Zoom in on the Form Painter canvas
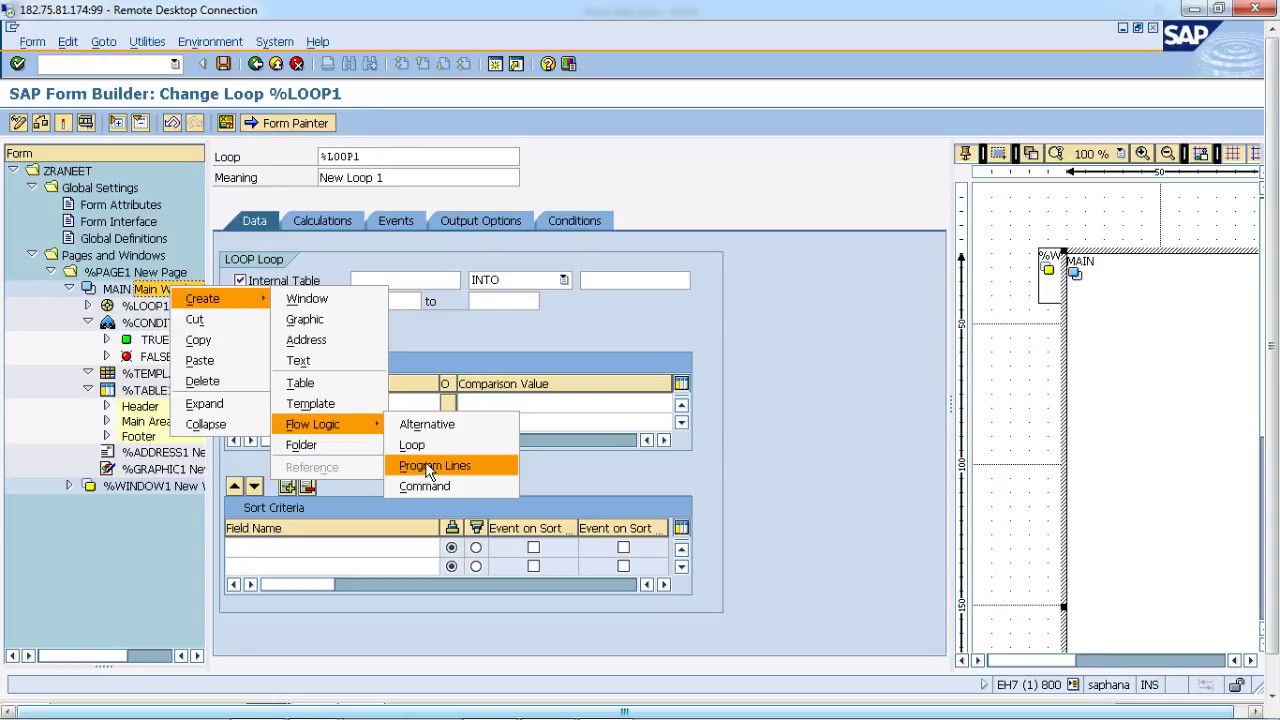Screen dimensions: 1280x720 click(x=1142, y=154)
